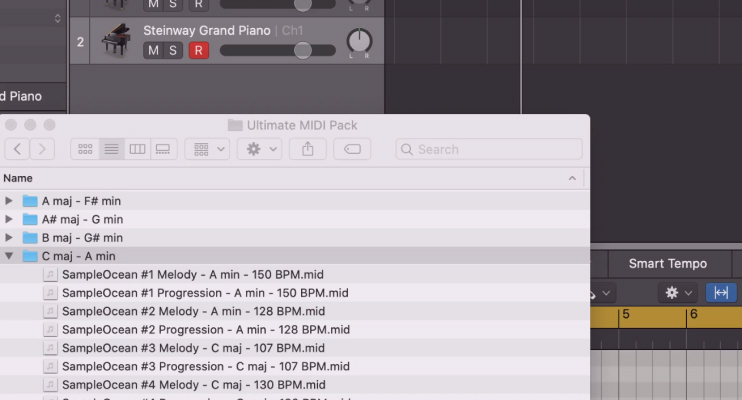Open the Finder action gear menu
This screenshot has height=400, width=742.
pos(260,149)
